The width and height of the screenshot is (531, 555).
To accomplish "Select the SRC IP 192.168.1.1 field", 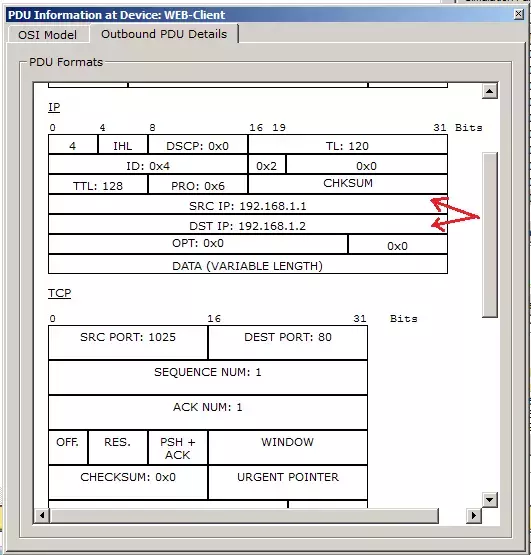I will 248,204.
